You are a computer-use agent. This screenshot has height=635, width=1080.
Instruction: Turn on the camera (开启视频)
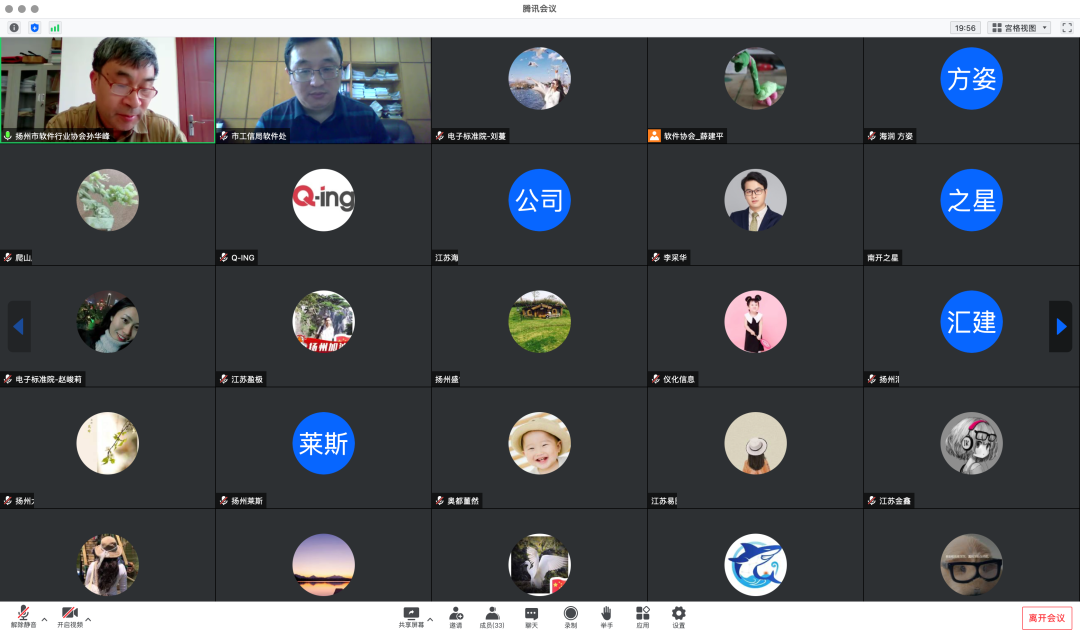click(69, 615)
